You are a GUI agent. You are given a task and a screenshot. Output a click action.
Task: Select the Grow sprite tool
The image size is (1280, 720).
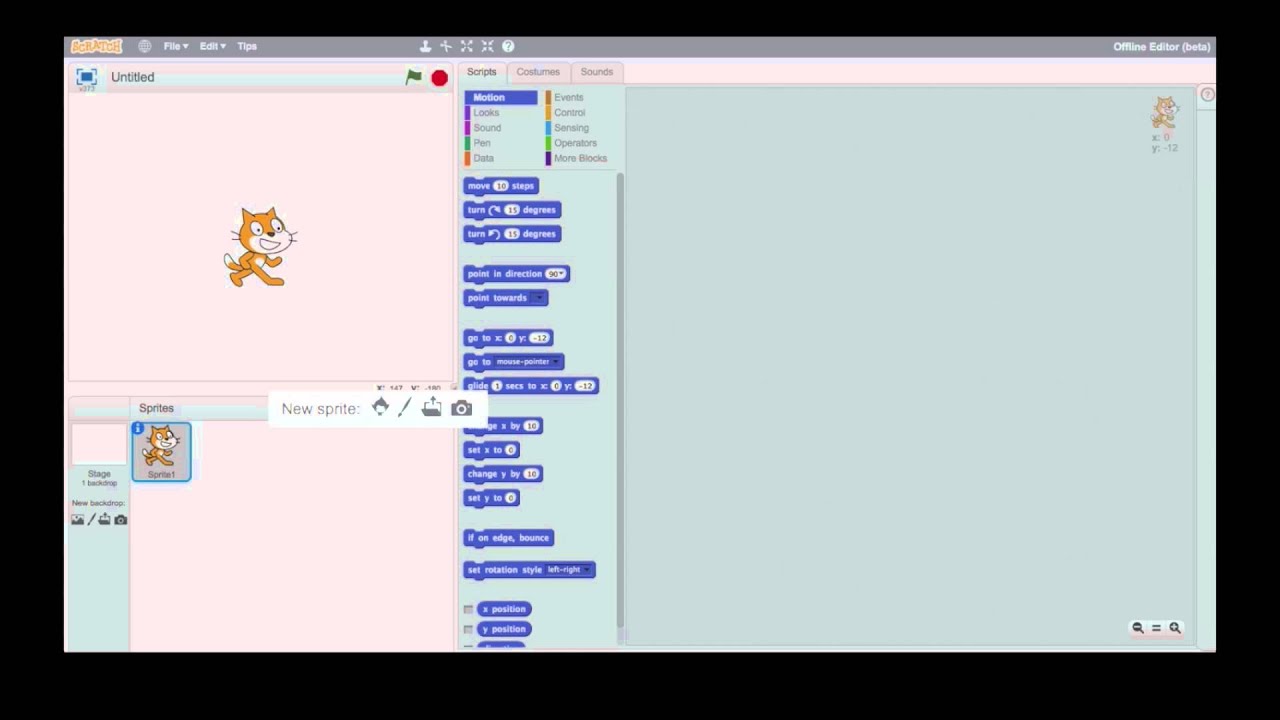[467, 46]
